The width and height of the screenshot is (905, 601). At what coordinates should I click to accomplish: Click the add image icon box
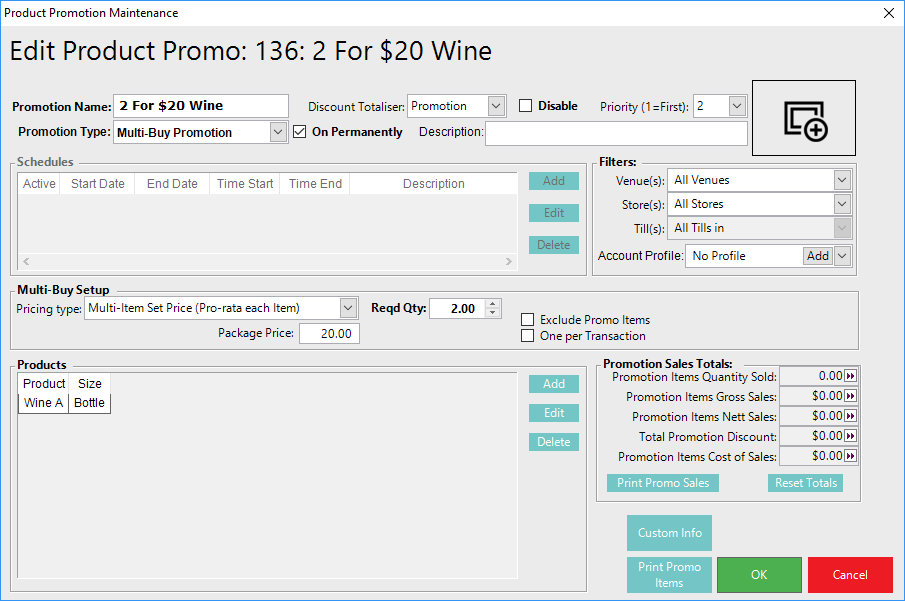coord(804,118)
